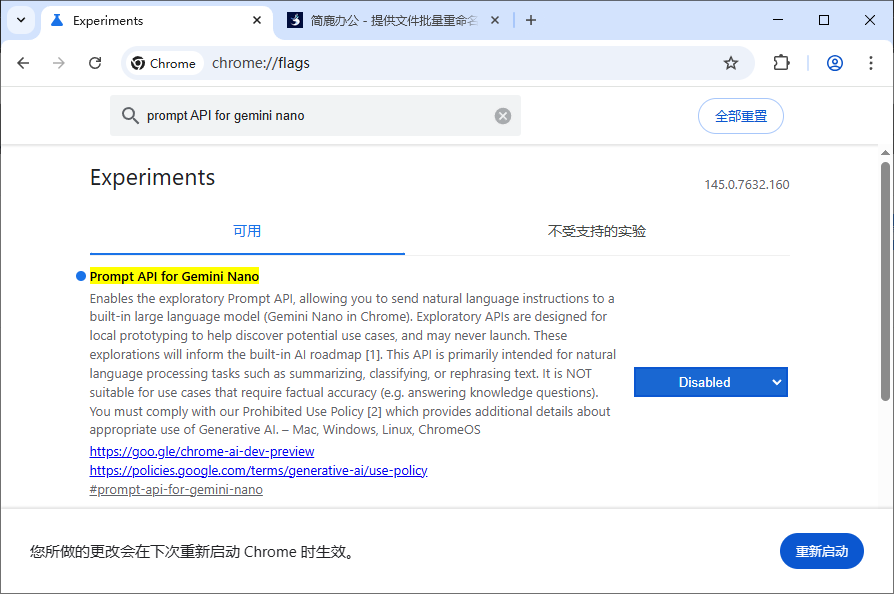Image resolution: width=894 pixels, height=594 pixels.
Task: Click the Chrome logo badge in the address bar
Action: pos(164,62)
